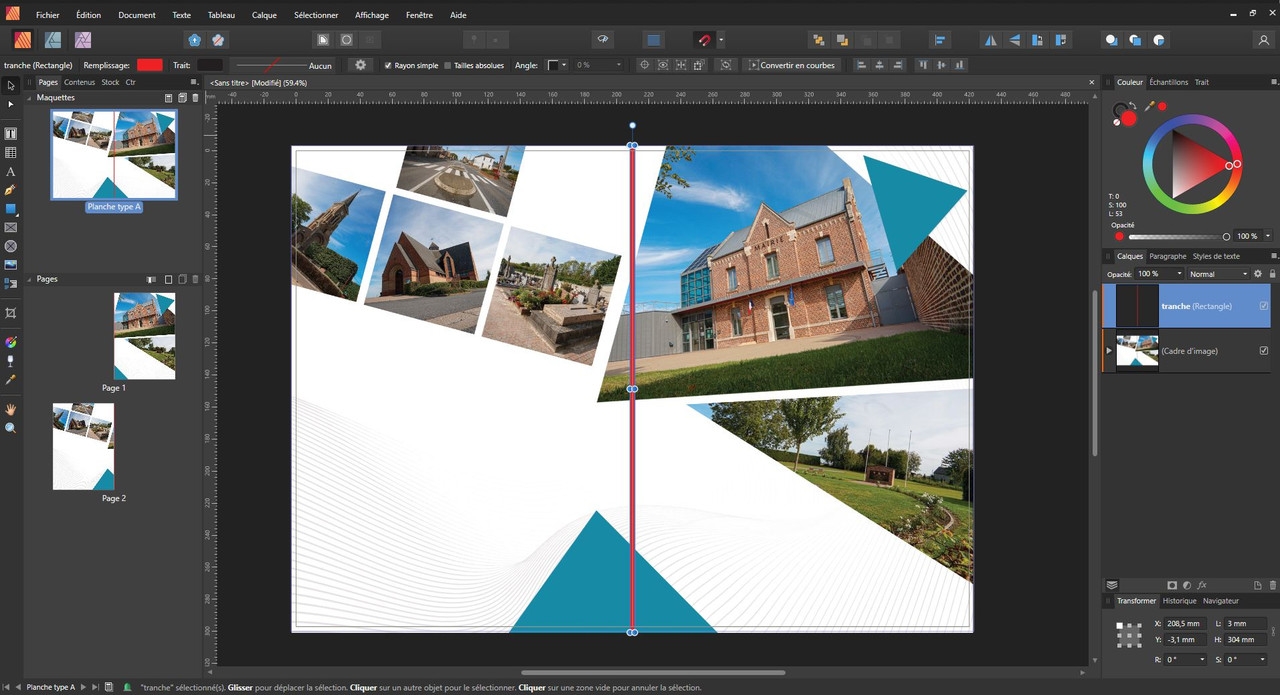The width and height of the screenshot is (1280, 695).
Task: Open the Calque menu
Action: pos(265,15)
